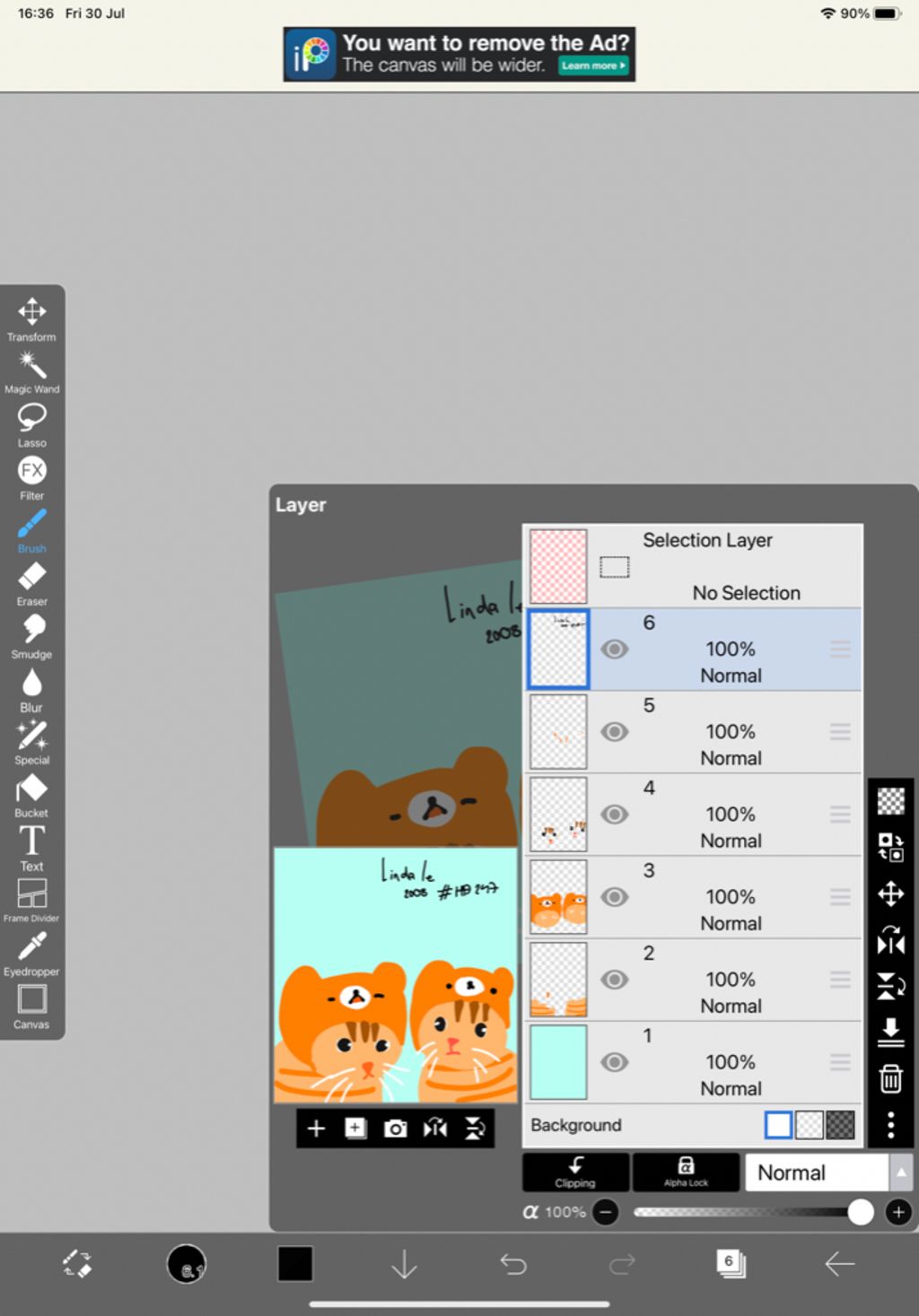The image size is (919, 1316).
Task: Toggle Alpha Lock for the layer
Action: point(686,1172)
